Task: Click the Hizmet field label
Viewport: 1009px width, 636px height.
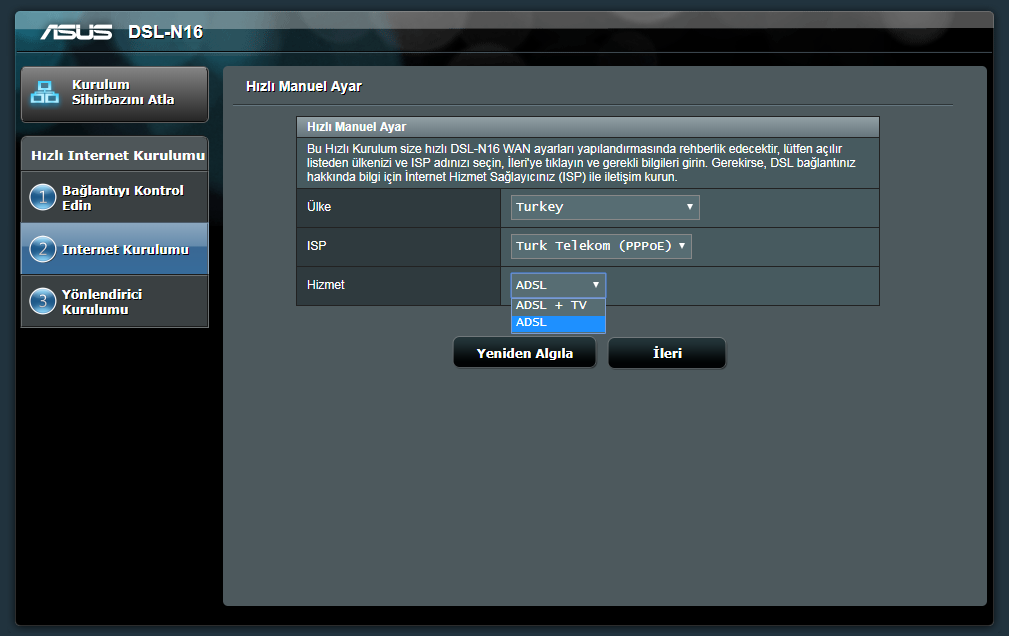Action: (x=325, y=285)
